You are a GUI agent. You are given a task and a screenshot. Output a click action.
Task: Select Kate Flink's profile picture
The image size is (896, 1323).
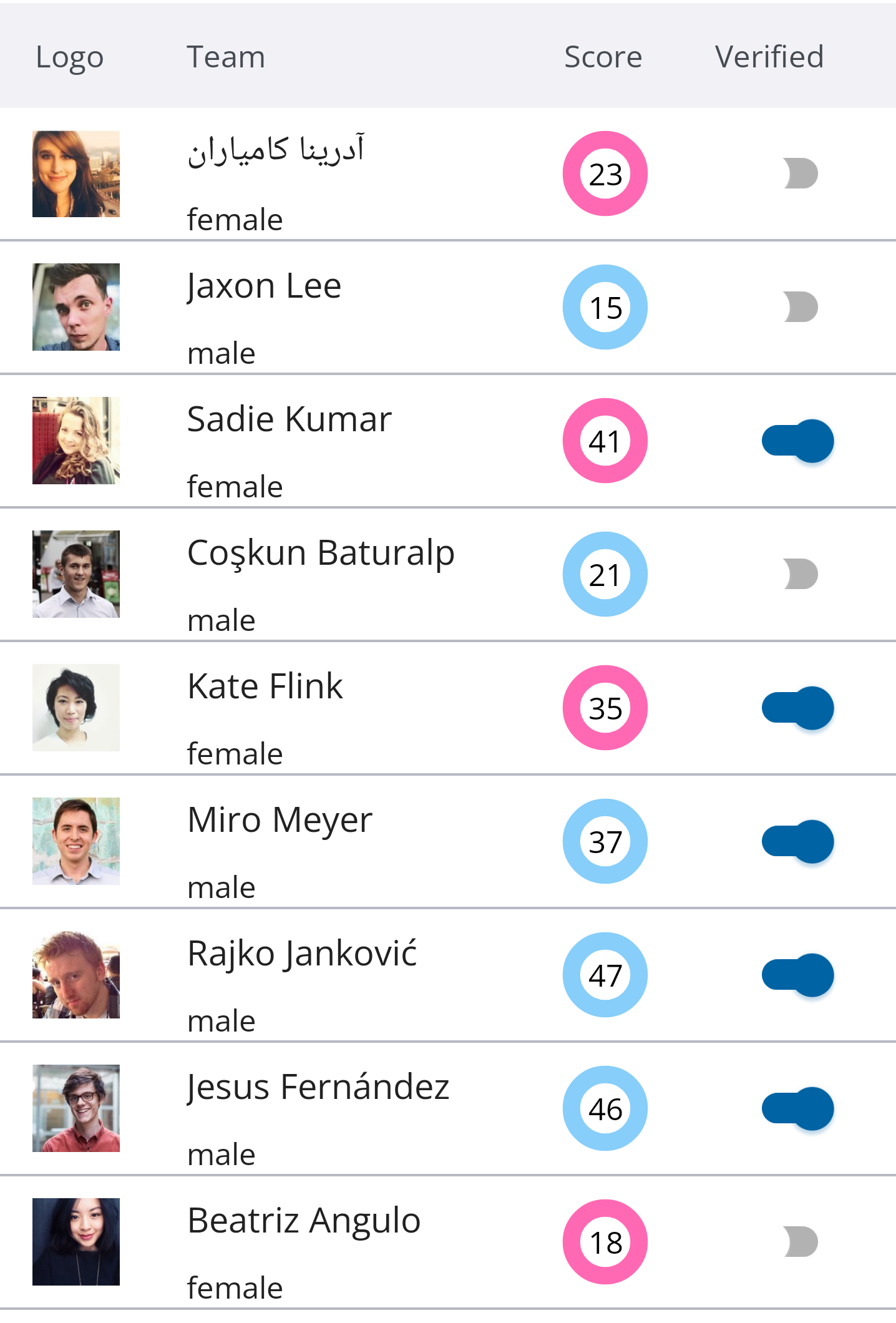pos(76,708)
